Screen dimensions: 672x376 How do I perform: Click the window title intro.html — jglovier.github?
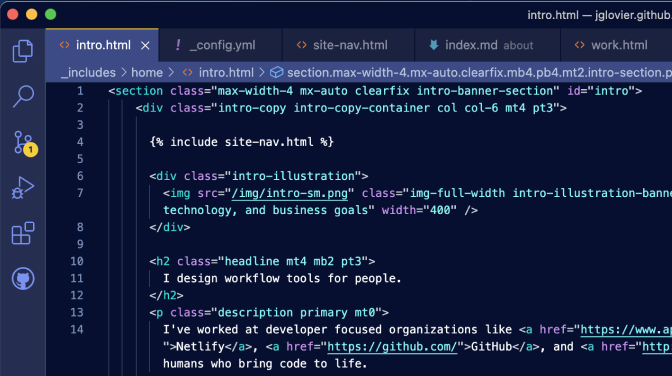tap(599, 15)
